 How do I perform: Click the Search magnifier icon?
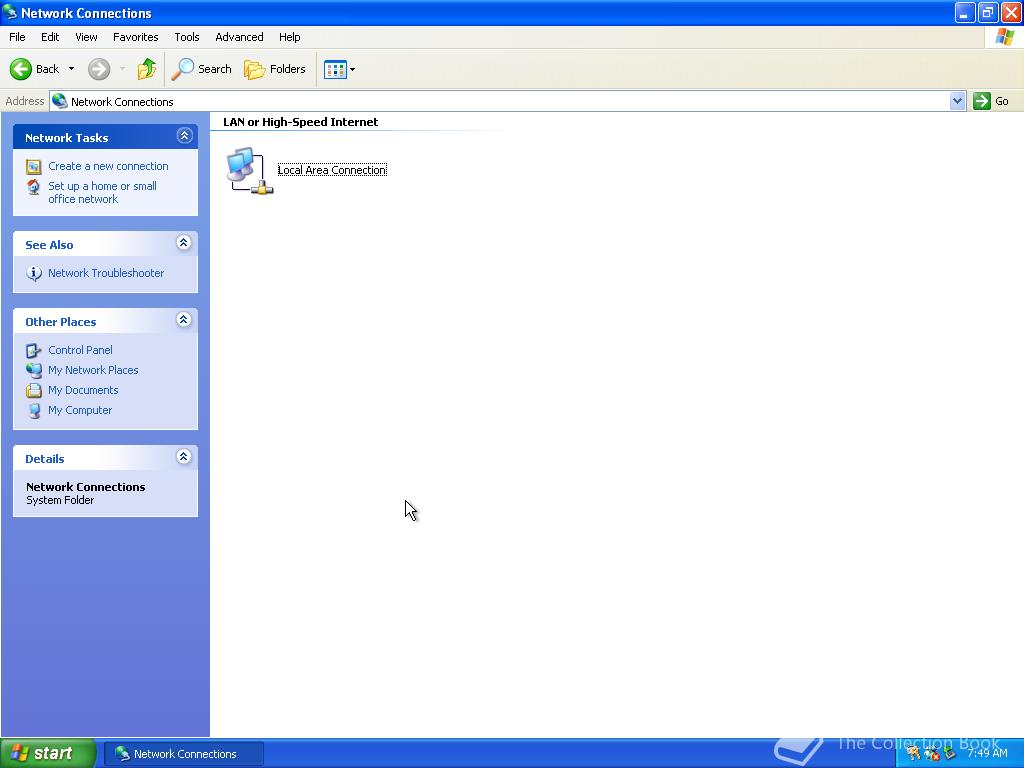[x=182, y=69]
